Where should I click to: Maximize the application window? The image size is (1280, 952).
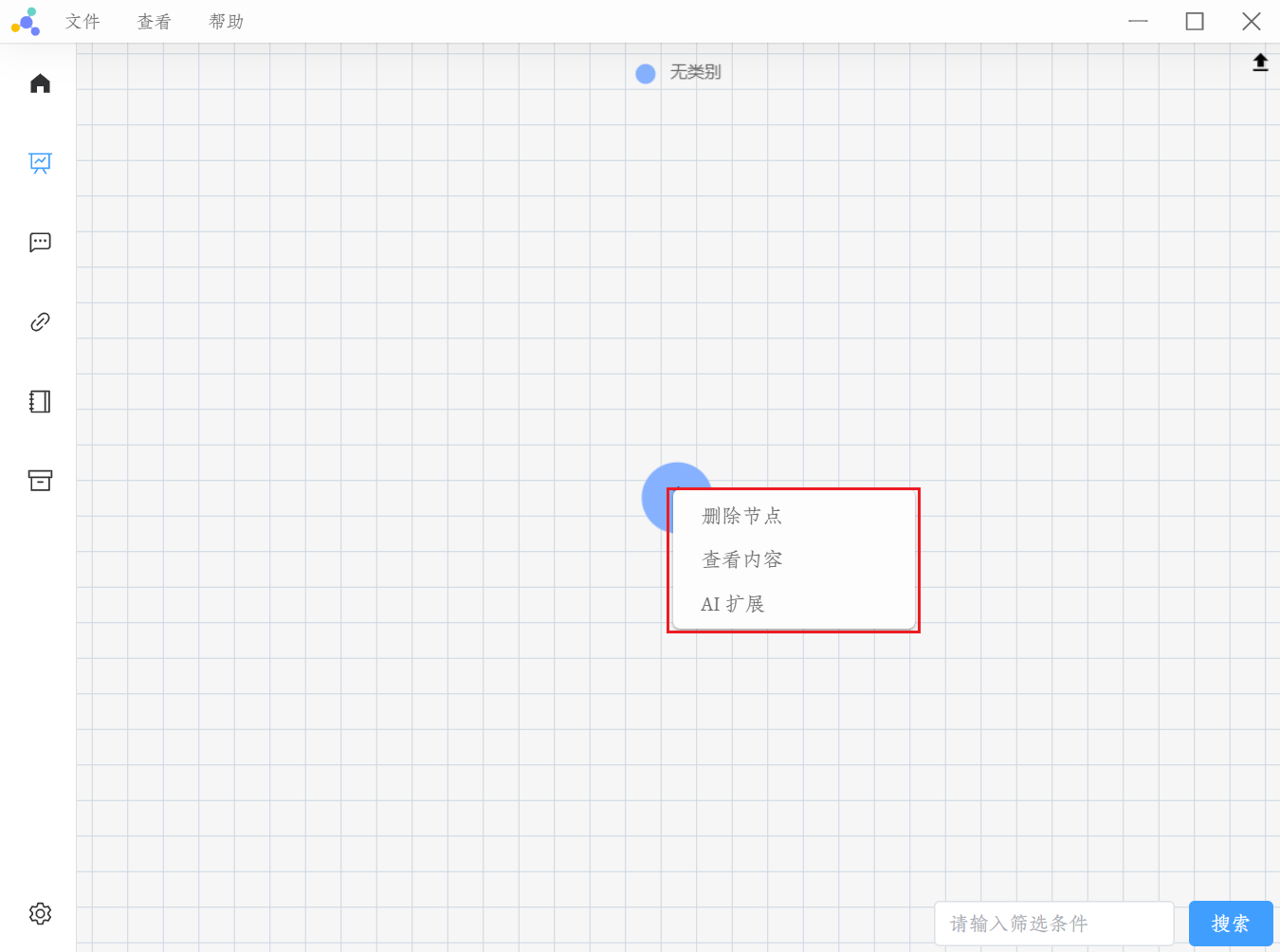click(x=1195, y=21)
